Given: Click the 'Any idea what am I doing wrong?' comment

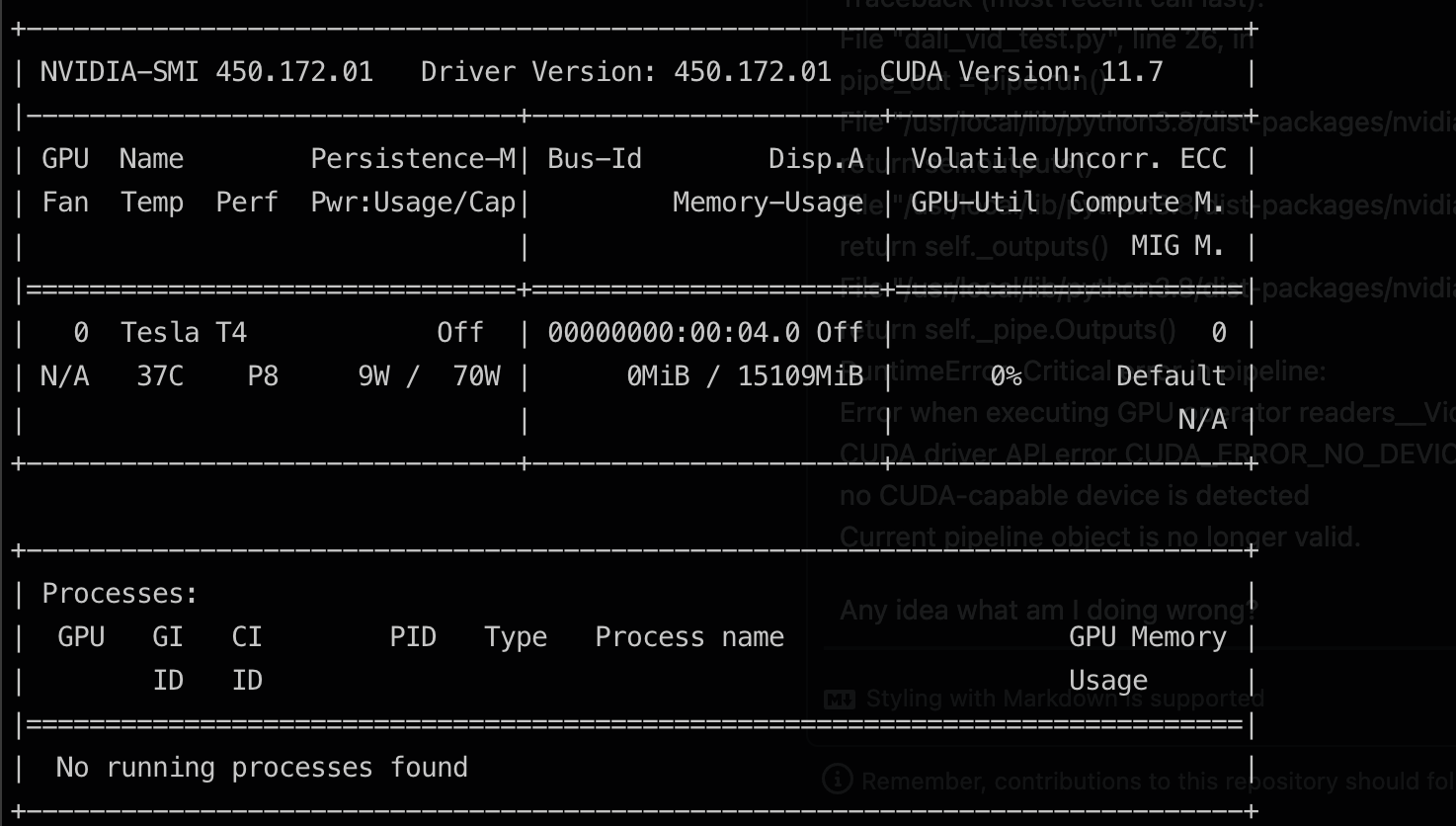Looking at the screenshot, I should [x=1046, y=610].
